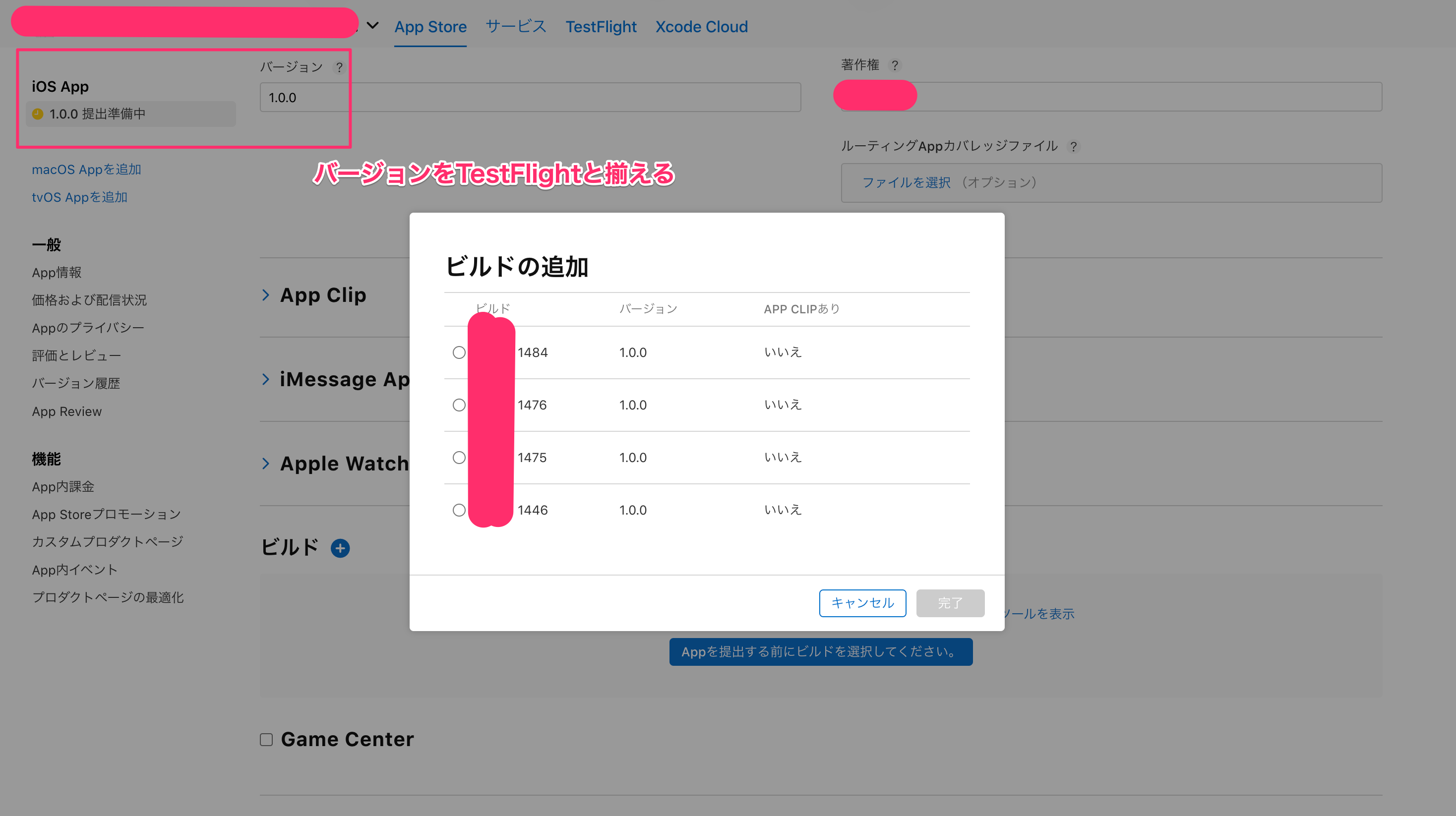Cancel the ビルドの追加 dialog
This screenshot has width=1456, height=816.
click(862, 603)
